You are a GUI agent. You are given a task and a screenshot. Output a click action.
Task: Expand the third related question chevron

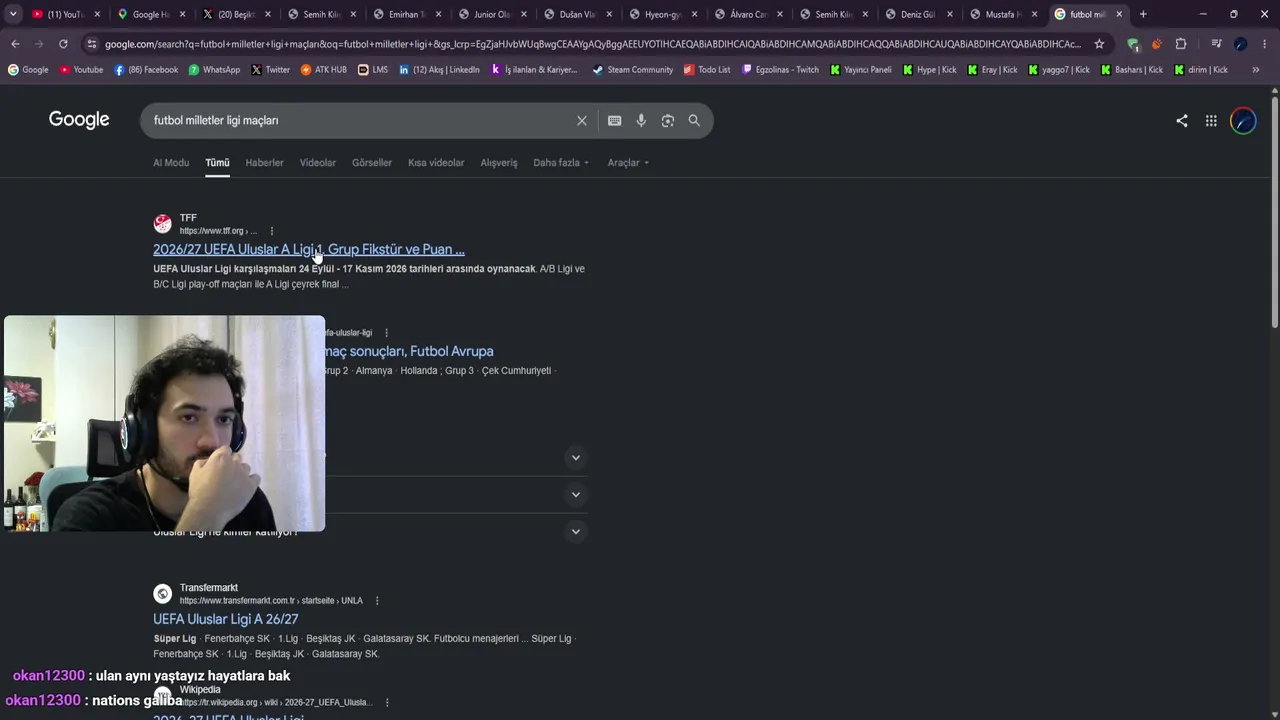[x=575, y=532]
